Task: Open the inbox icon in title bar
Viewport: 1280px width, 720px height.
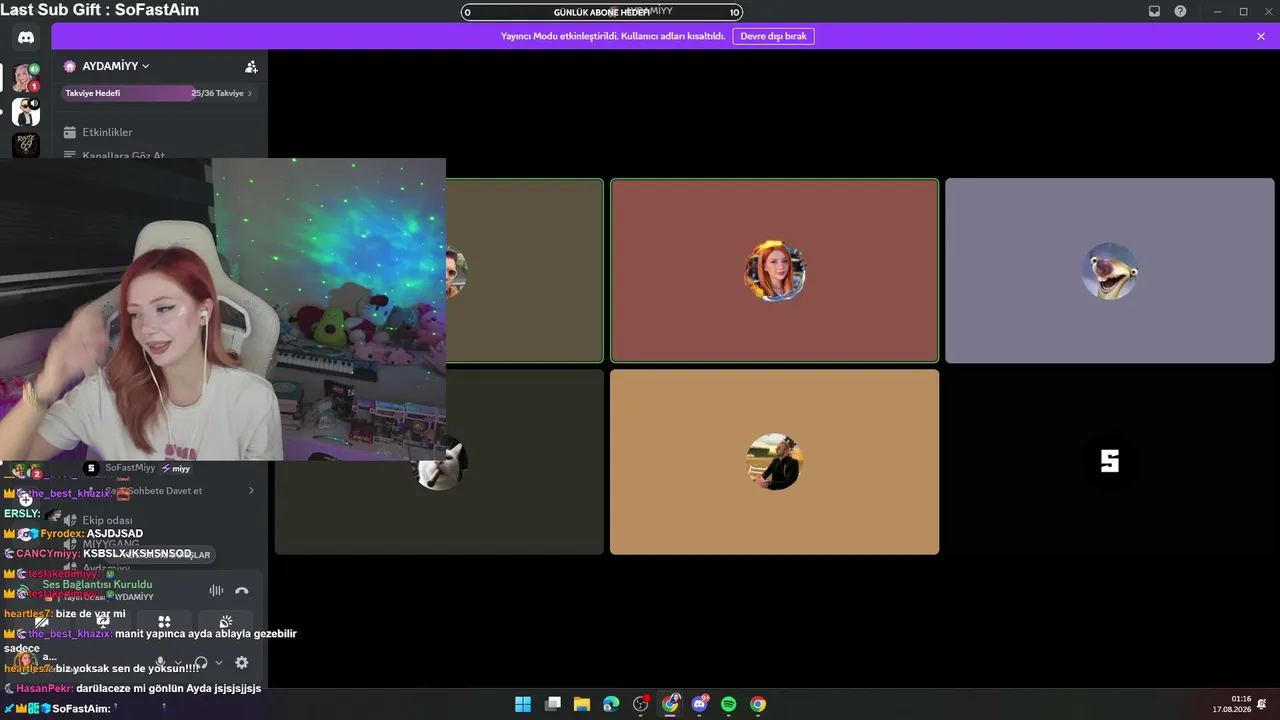Action: [1154, 11]
